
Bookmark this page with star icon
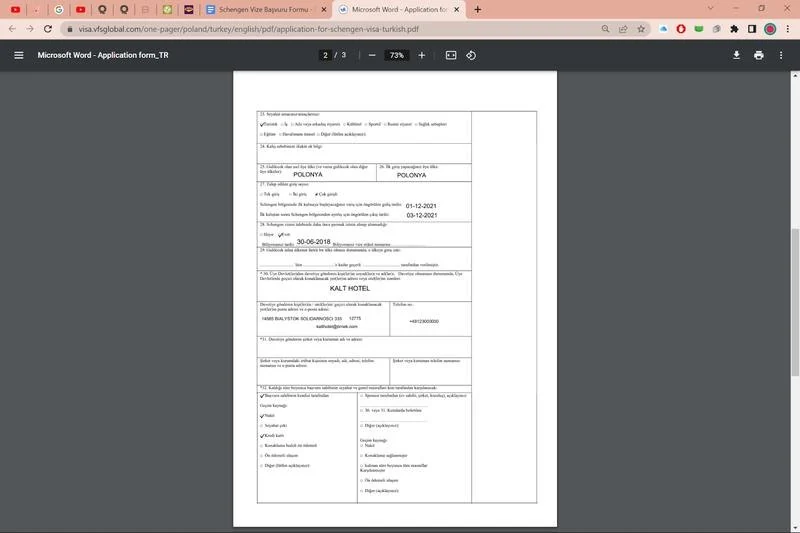643,29
